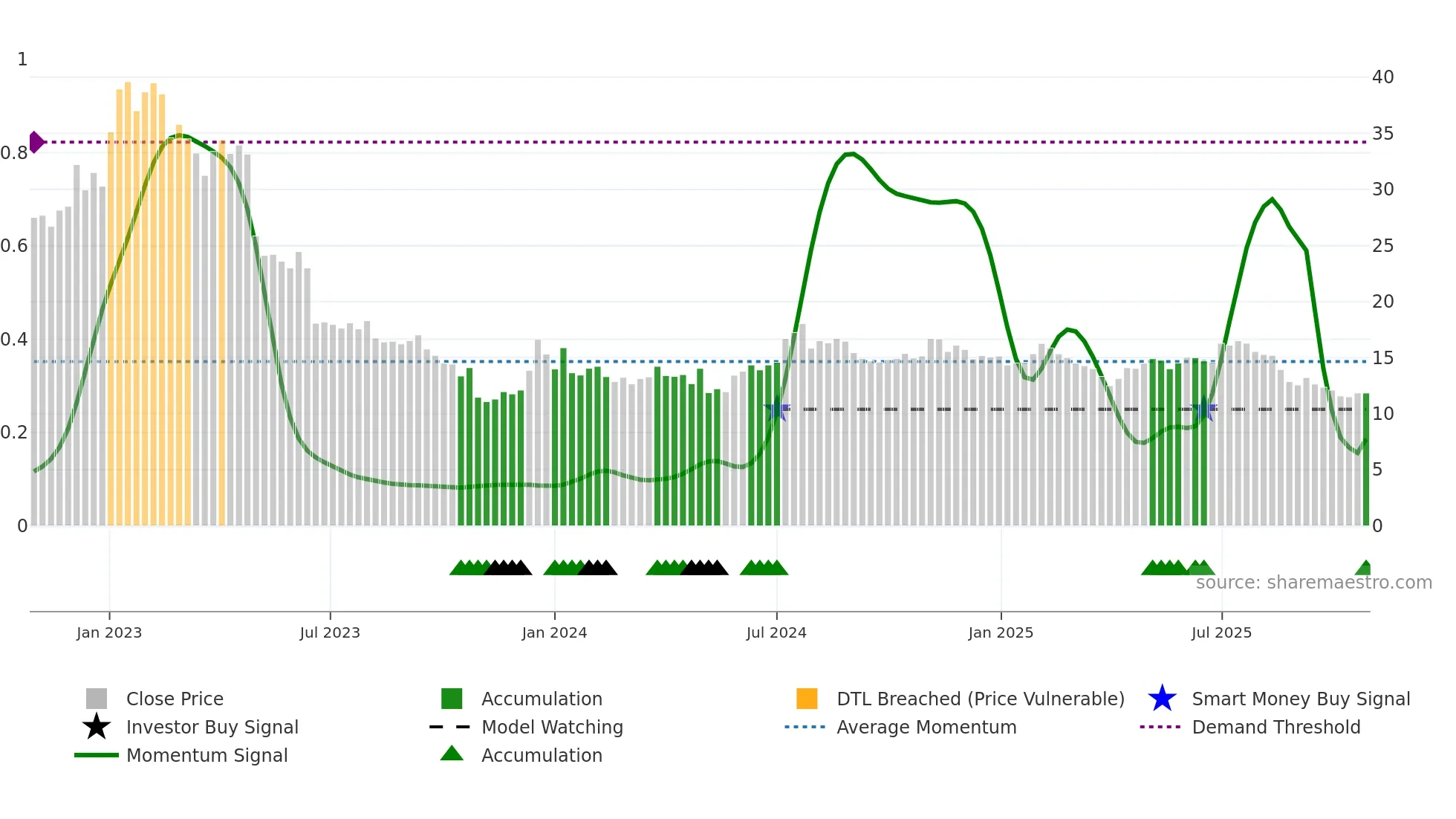The image size is (1456, 819).
Task: Toggle the Average Momentum legend entry
Action: (x=926, y=727)
